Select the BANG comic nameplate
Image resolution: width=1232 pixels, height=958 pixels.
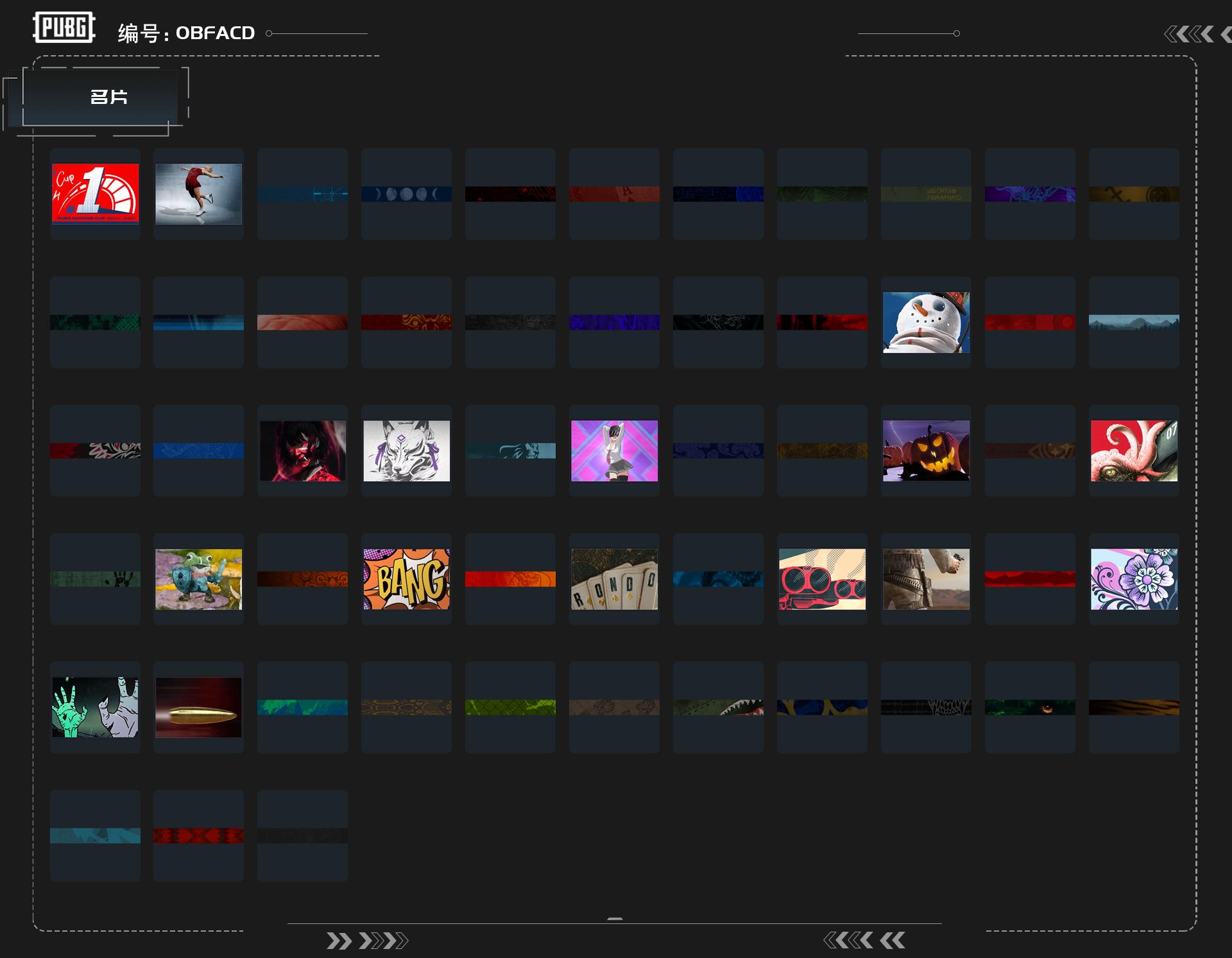pos(406,579)
